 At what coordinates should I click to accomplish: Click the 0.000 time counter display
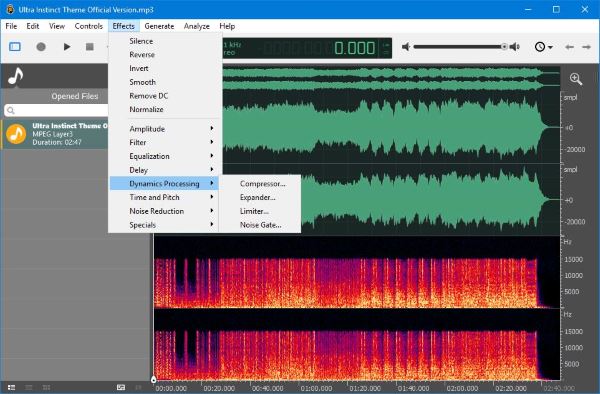click(355, 48)
